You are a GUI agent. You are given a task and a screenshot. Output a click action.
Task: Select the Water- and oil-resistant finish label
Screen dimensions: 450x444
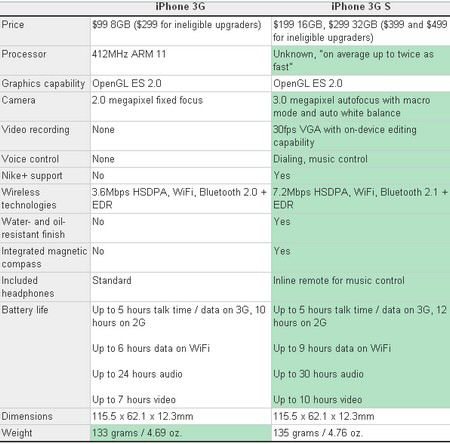[33, 228]
